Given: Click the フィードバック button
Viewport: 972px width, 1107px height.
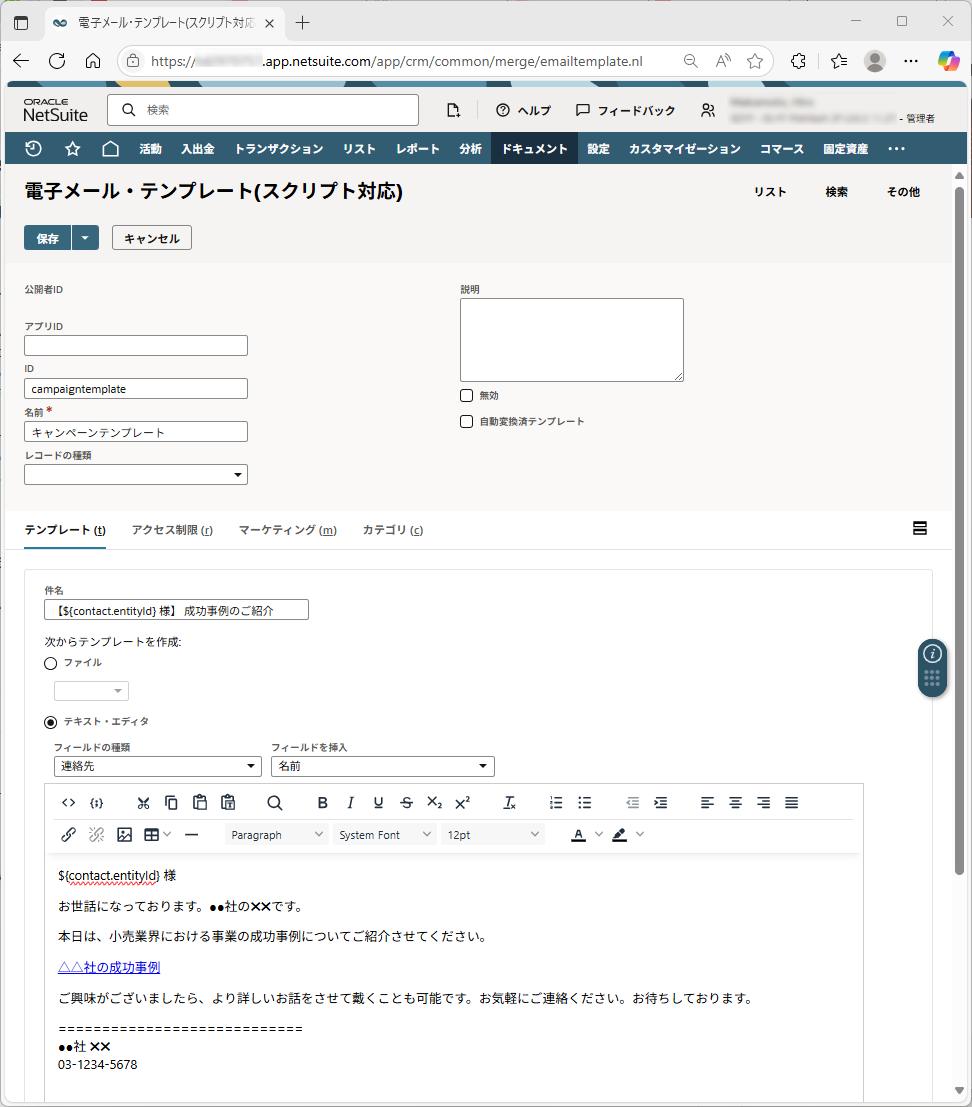Looking at the screenshot, I should (625, 110).
